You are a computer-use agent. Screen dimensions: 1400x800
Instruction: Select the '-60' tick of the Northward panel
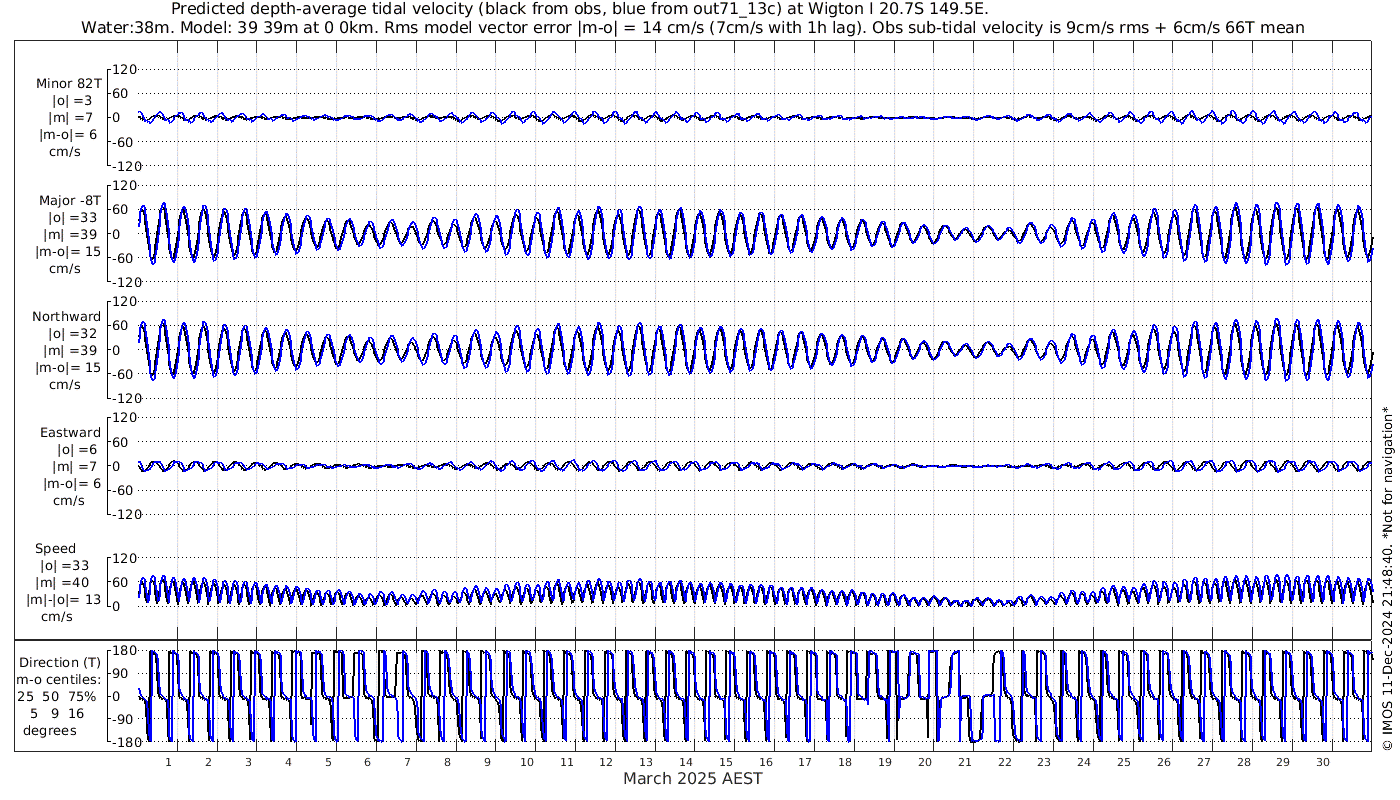tap(124, 374)
